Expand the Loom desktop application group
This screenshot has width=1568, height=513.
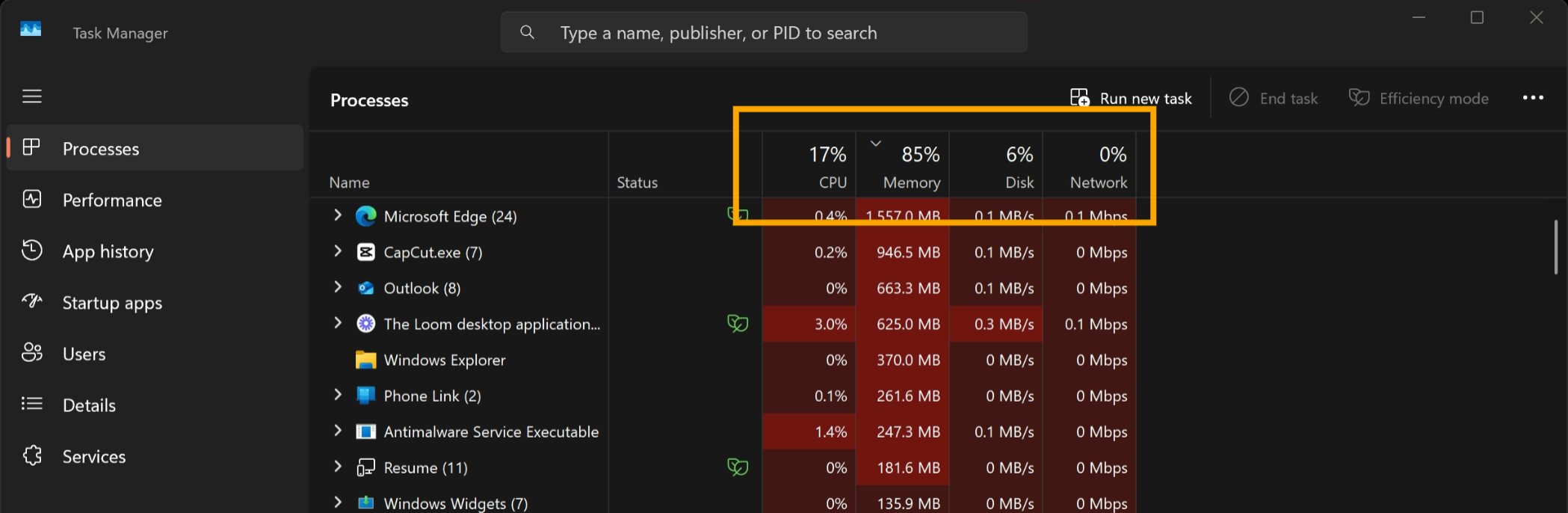tap(338, 323)
